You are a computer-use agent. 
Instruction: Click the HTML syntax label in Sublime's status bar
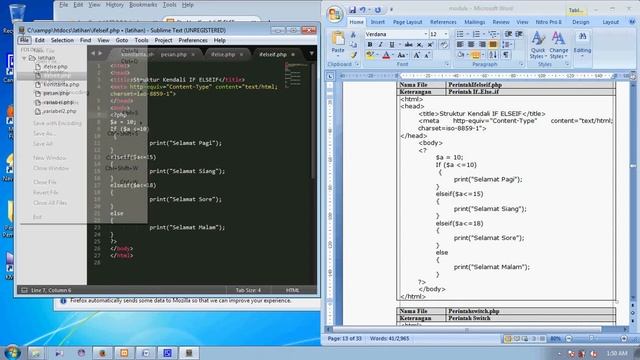292,290
